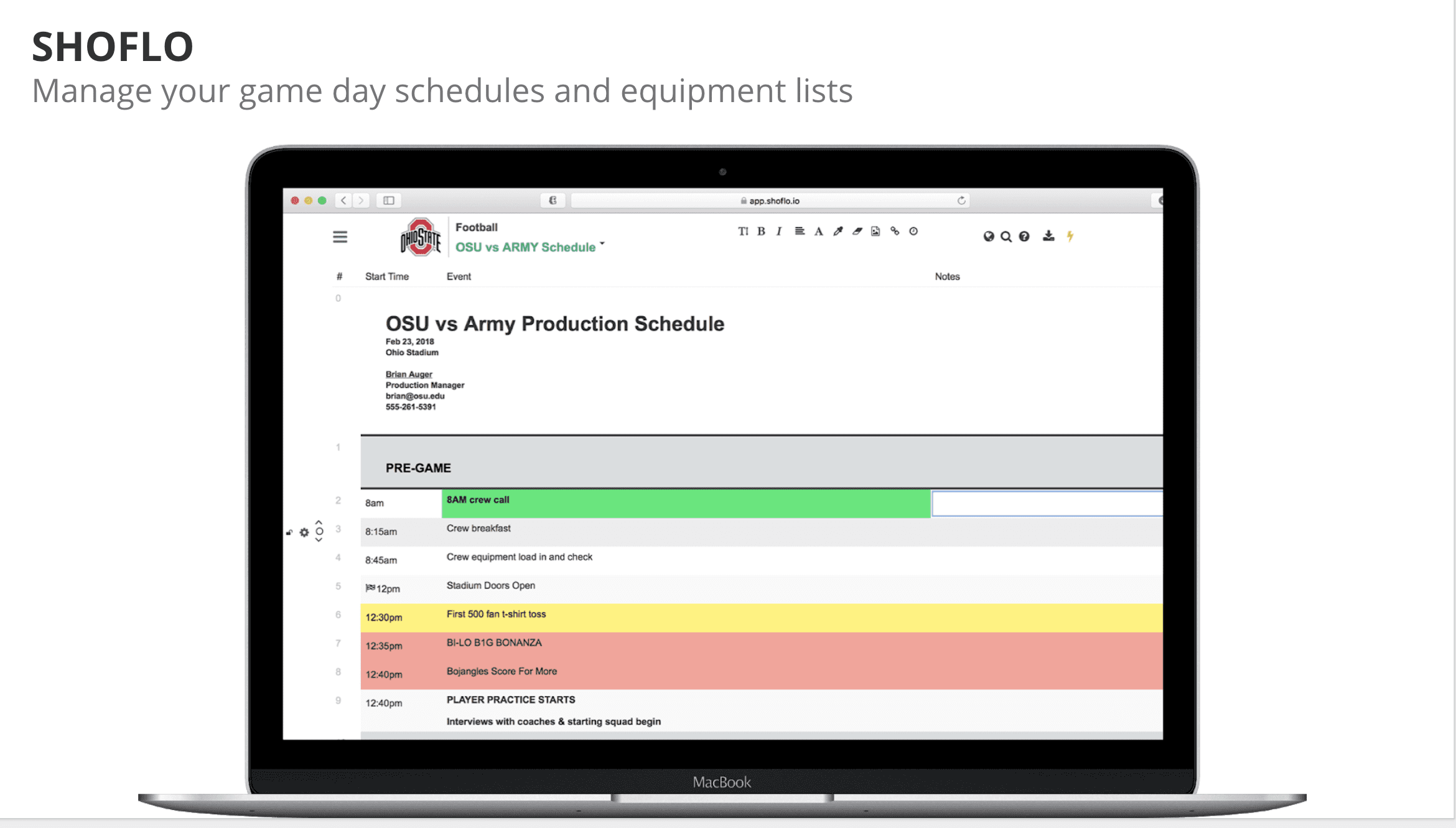Insert an image with the picture icon
The width and height of the screenshot is (1456, 828).
(875, 232)
